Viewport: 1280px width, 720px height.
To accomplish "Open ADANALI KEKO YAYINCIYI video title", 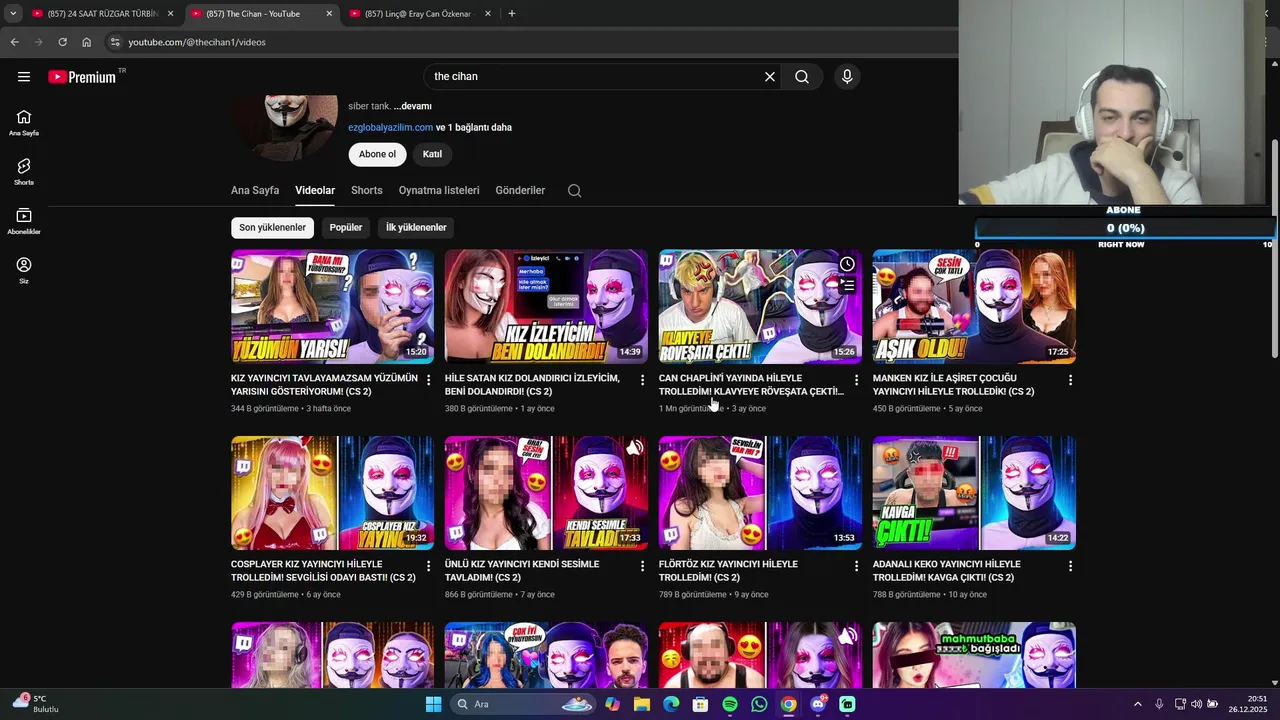I will [946, 571].
